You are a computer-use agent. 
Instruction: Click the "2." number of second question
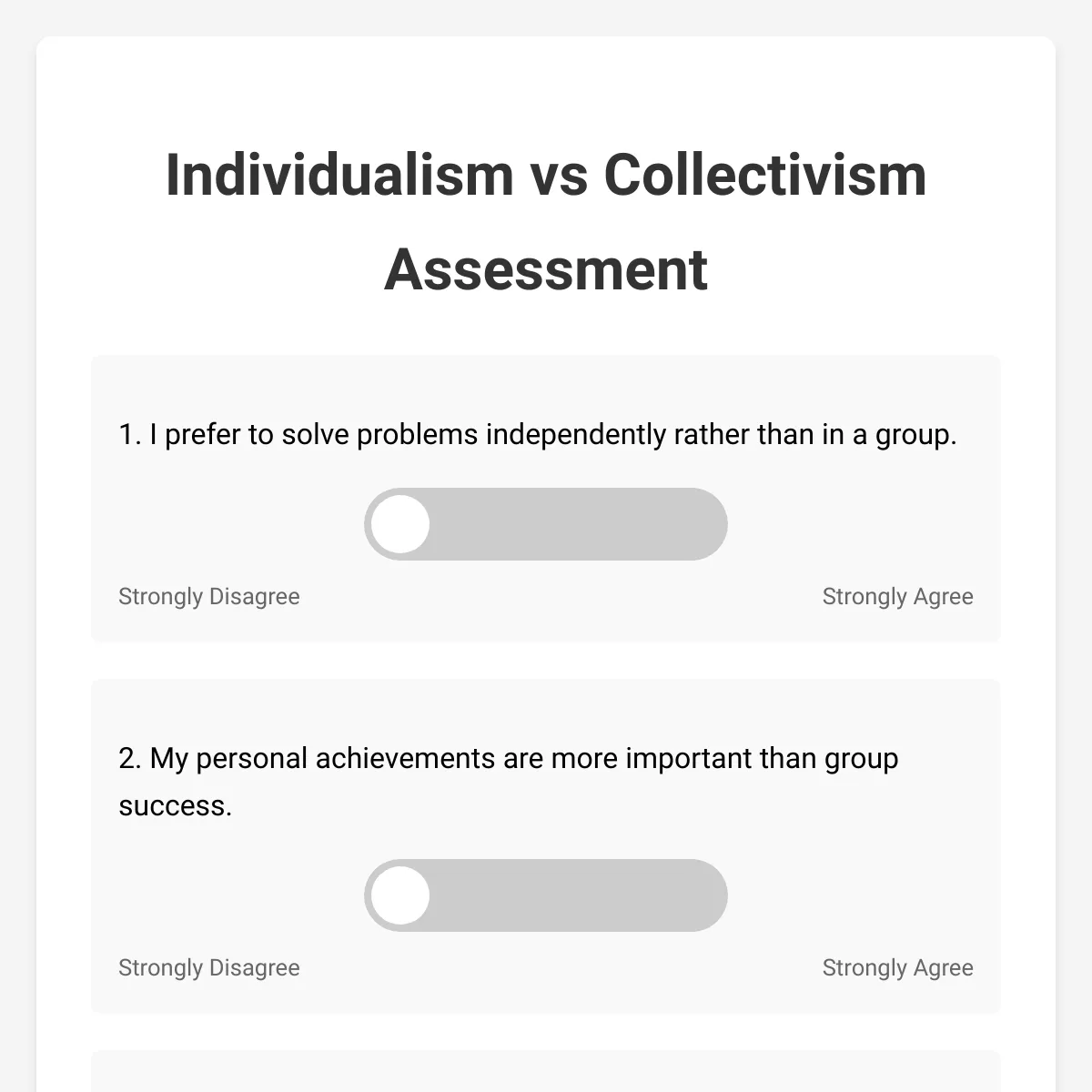click(130, 759)
